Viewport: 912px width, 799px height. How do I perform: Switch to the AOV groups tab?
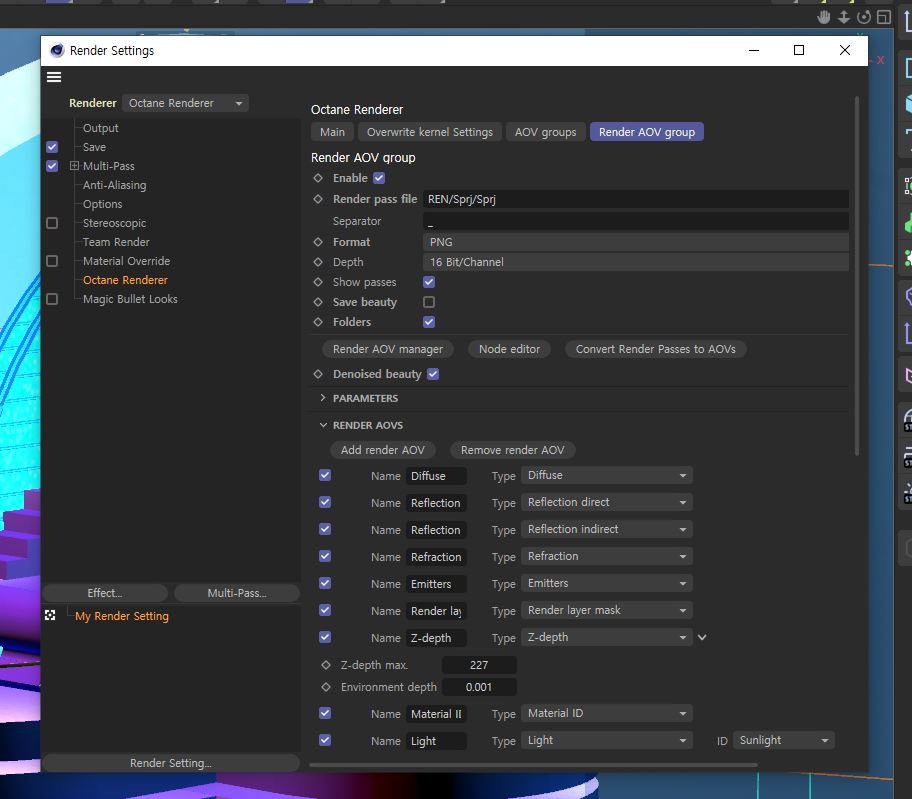click(546, 132)
